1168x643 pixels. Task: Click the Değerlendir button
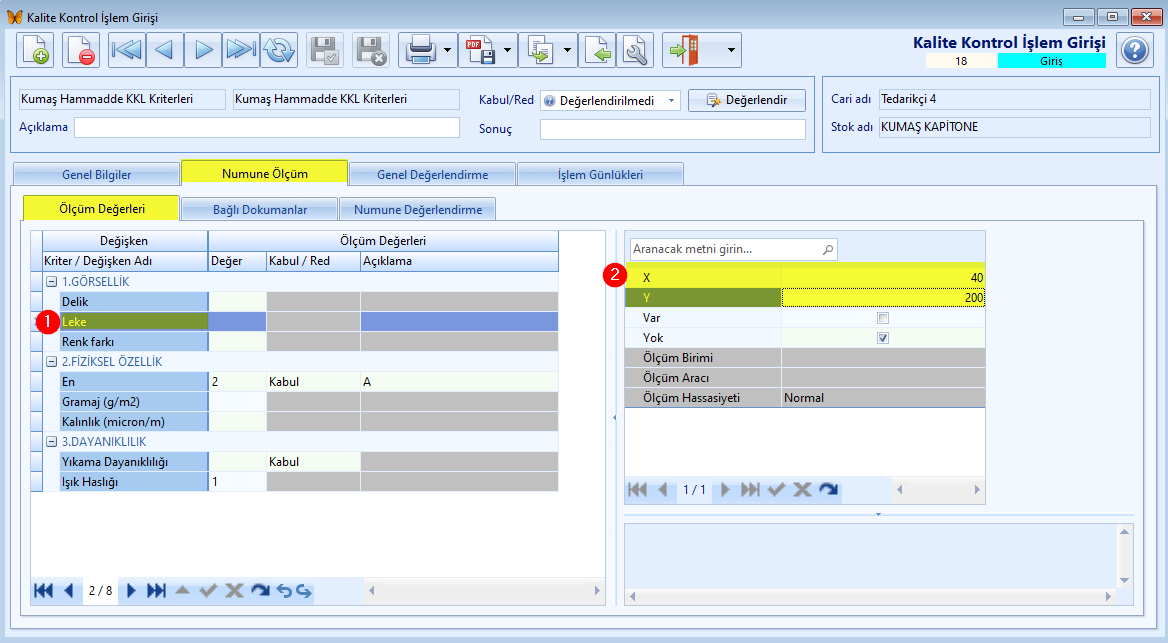click(746, 101)
